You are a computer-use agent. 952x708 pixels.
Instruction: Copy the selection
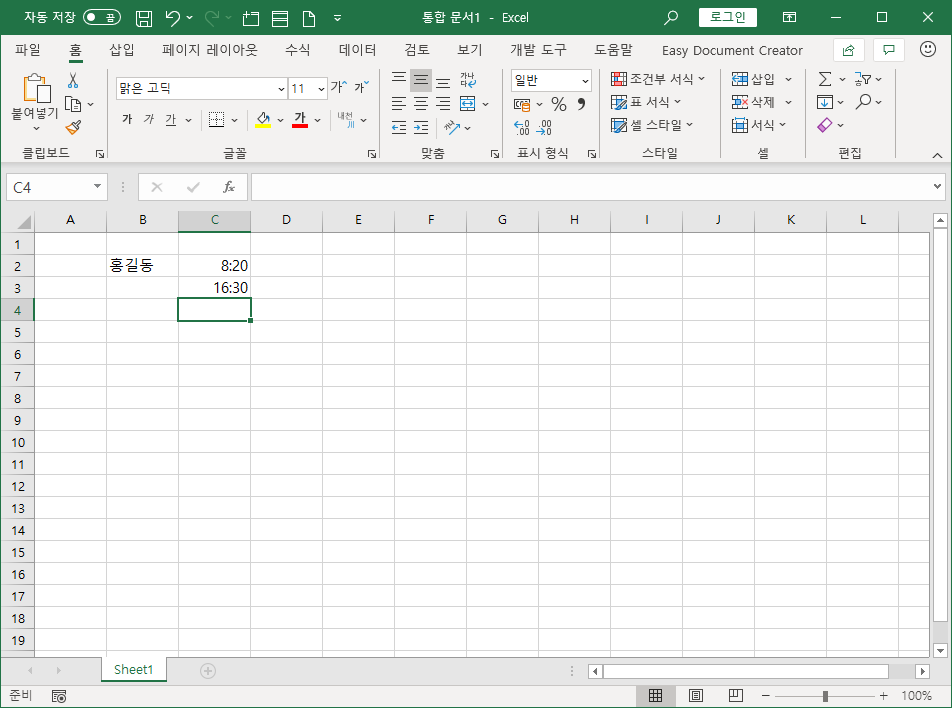click(x=73, y=104)
